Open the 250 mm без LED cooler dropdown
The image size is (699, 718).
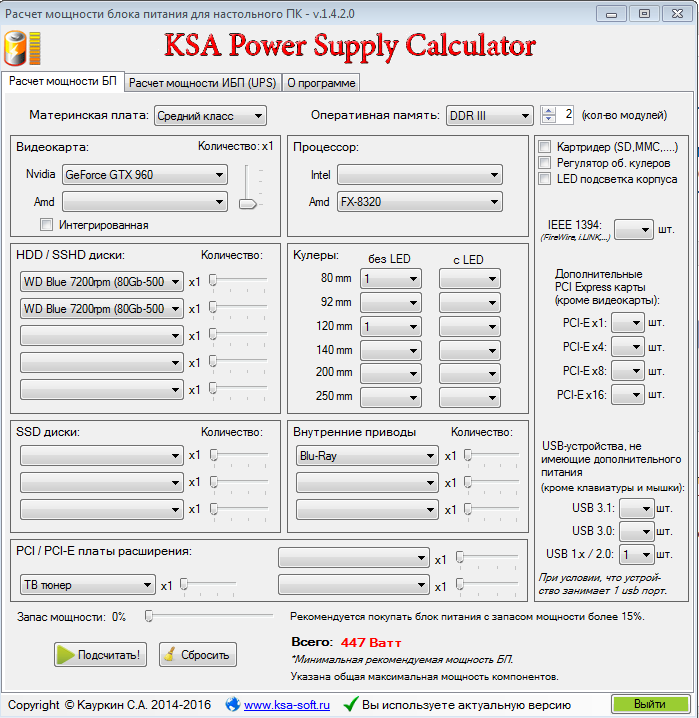[x=391, y=397]
